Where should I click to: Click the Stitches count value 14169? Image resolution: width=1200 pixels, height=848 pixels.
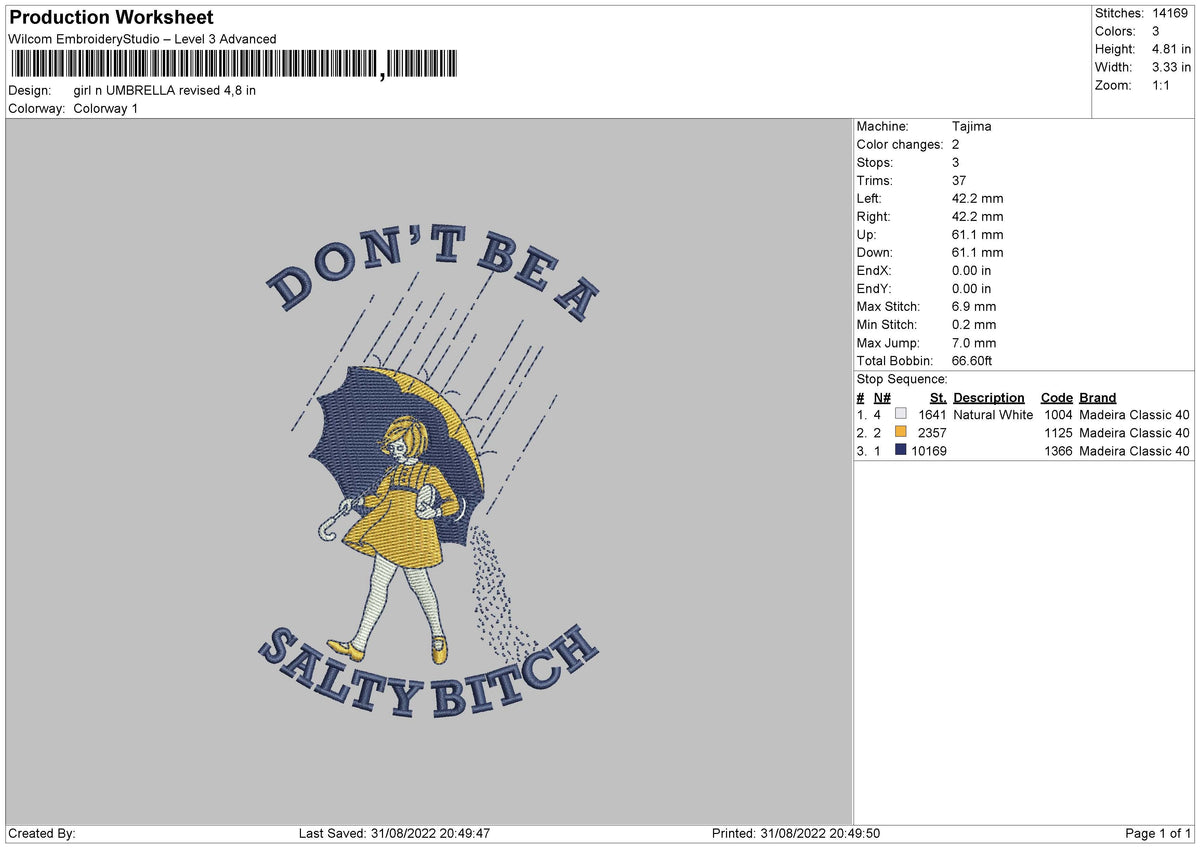pos(1170,13)
